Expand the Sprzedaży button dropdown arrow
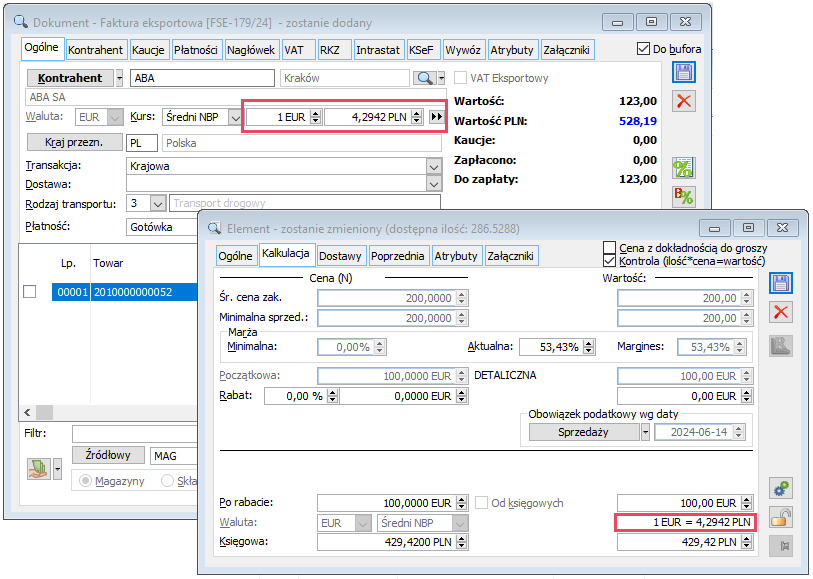813x579 pixels. pyautogui.click(x=645, y=432)
